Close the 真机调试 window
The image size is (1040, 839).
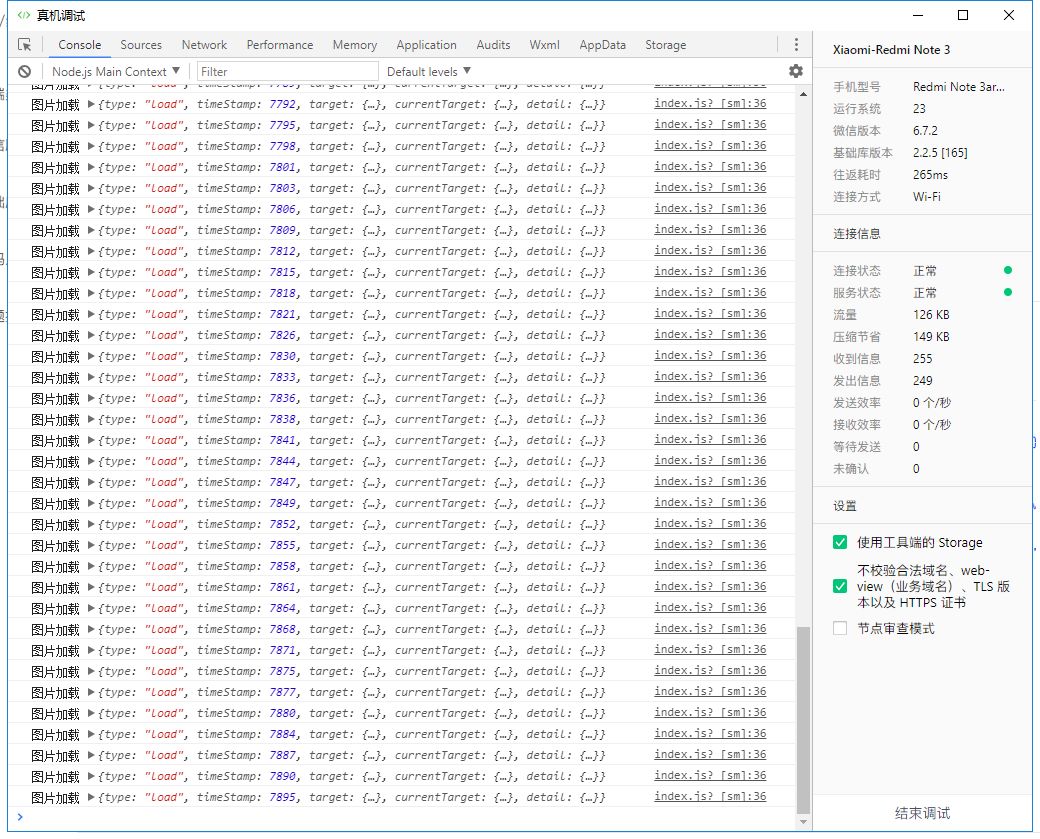(1009, 15)
